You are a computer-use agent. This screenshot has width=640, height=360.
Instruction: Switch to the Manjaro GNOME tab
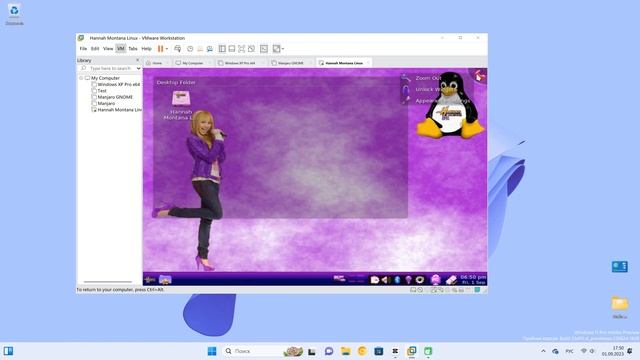pos(291,63)
